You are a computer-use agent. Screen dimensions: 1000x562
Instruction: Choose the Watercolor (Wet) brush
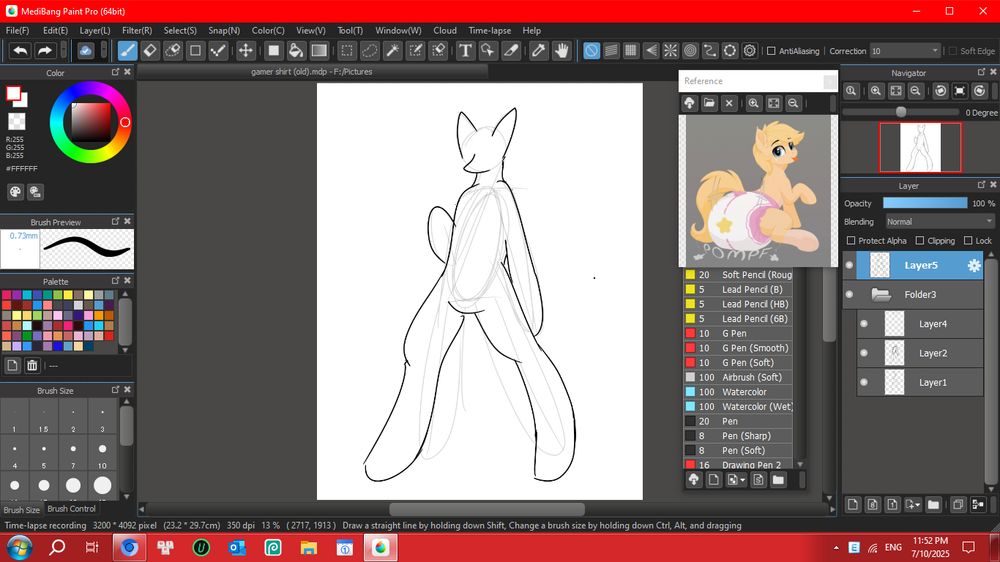coord(738,407)
